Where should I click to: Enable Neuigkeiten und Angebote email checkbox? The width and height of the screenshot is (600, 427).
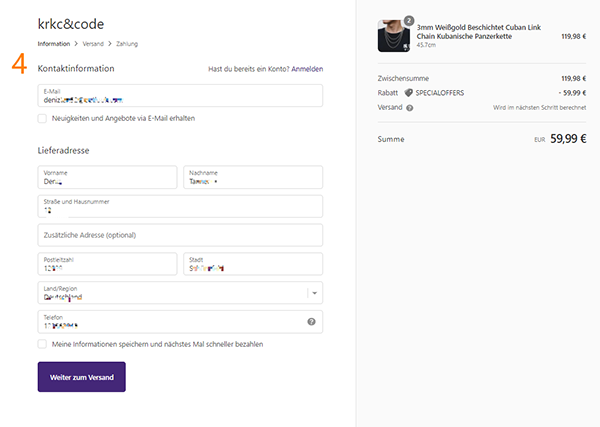click(42, 118)
